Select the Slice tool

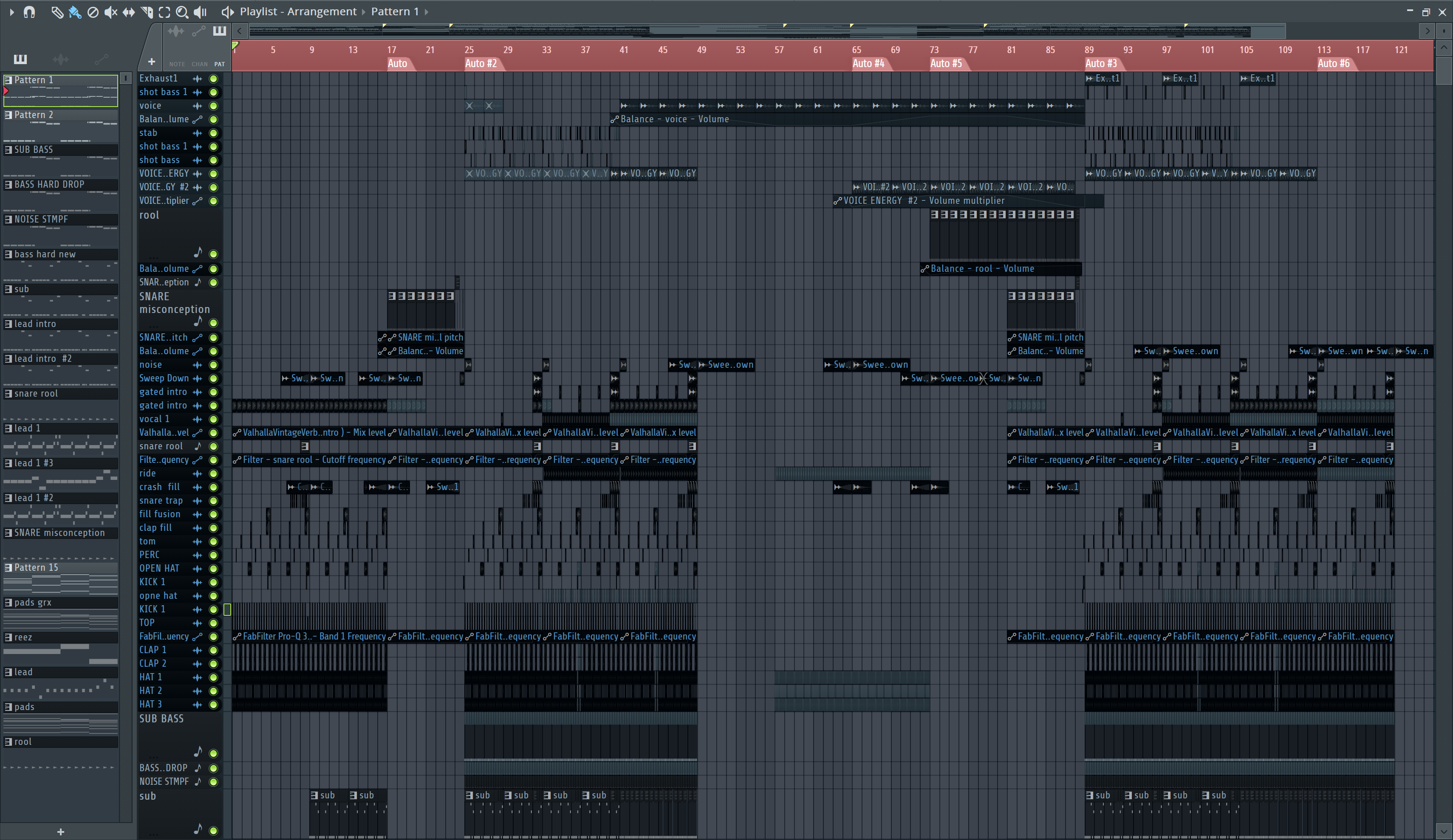coord(147,11)
